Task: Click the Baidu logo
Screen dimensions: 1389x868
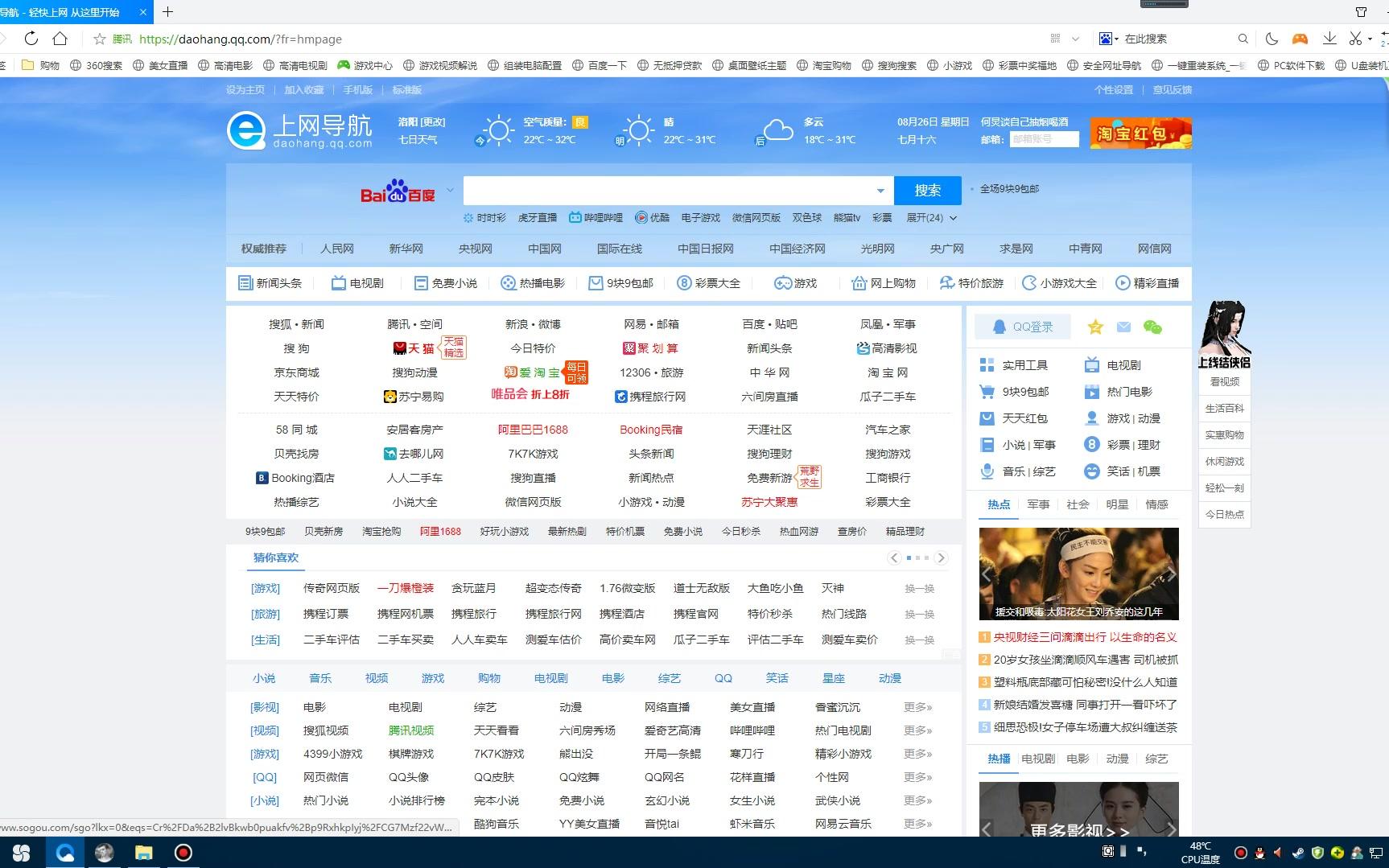Action: [398, 191]
